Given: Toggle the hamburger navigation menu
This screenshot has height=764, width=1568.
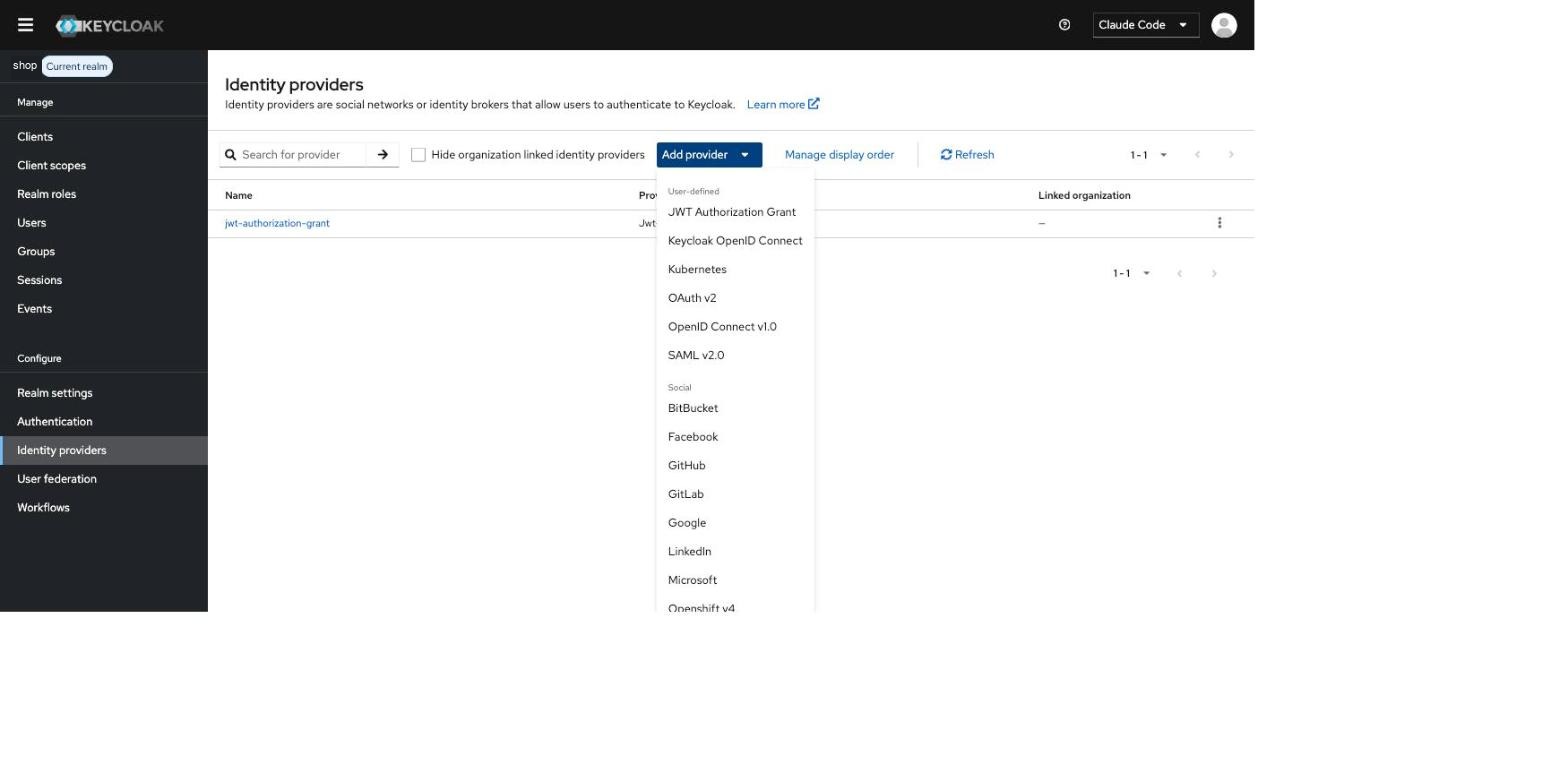Looking at the screenshot, I should click(x=26, y=25).
